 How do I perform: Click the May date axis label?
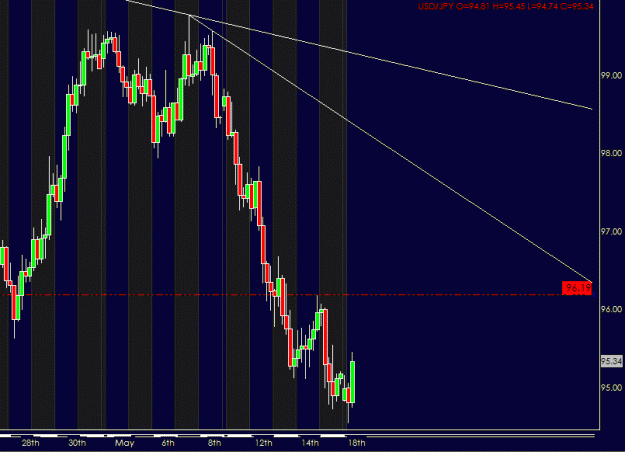point(124,443)
